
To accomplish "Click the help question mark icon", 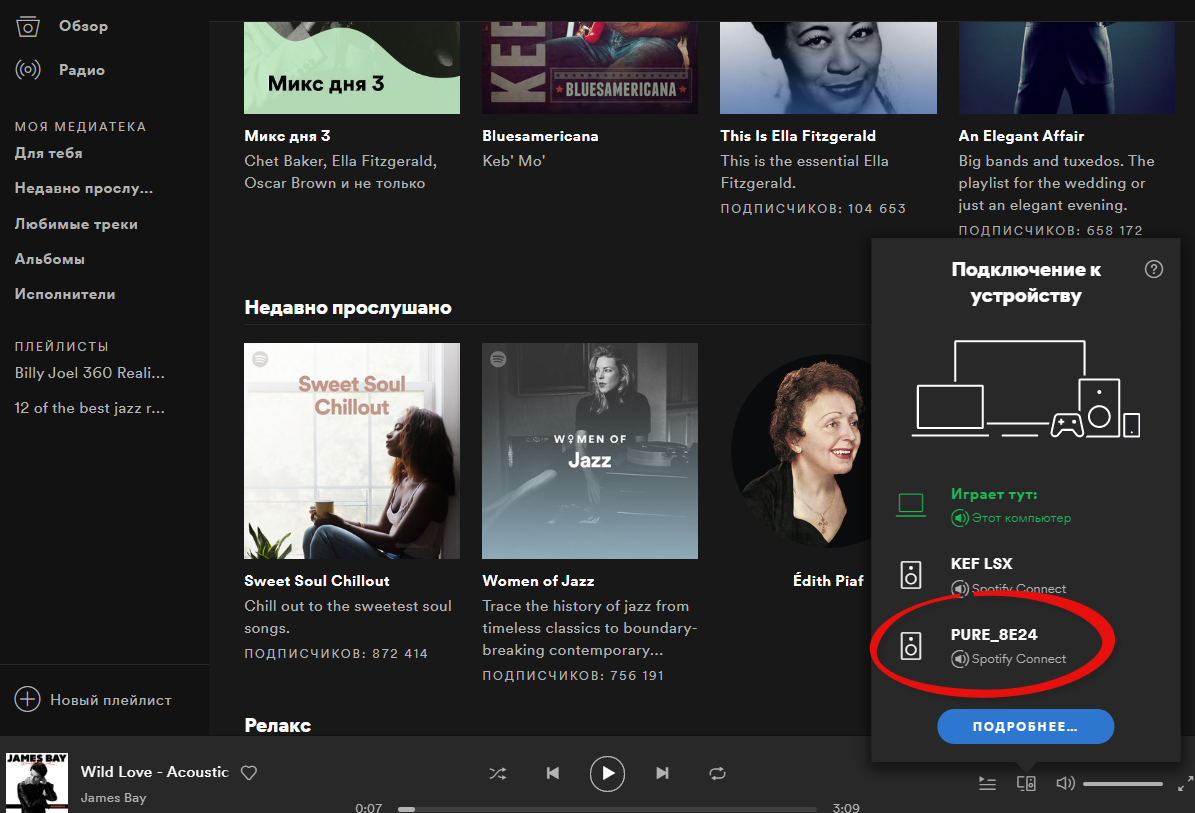I will pyautogui.click(x=1154, y=269).
